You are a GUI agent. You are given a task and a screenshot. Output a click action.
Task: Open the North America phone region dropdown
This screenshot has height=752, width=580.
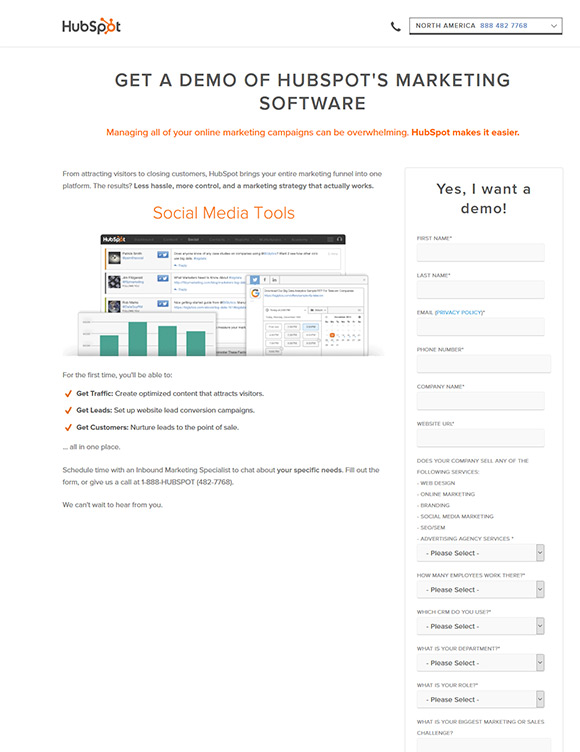pos(485,26)
